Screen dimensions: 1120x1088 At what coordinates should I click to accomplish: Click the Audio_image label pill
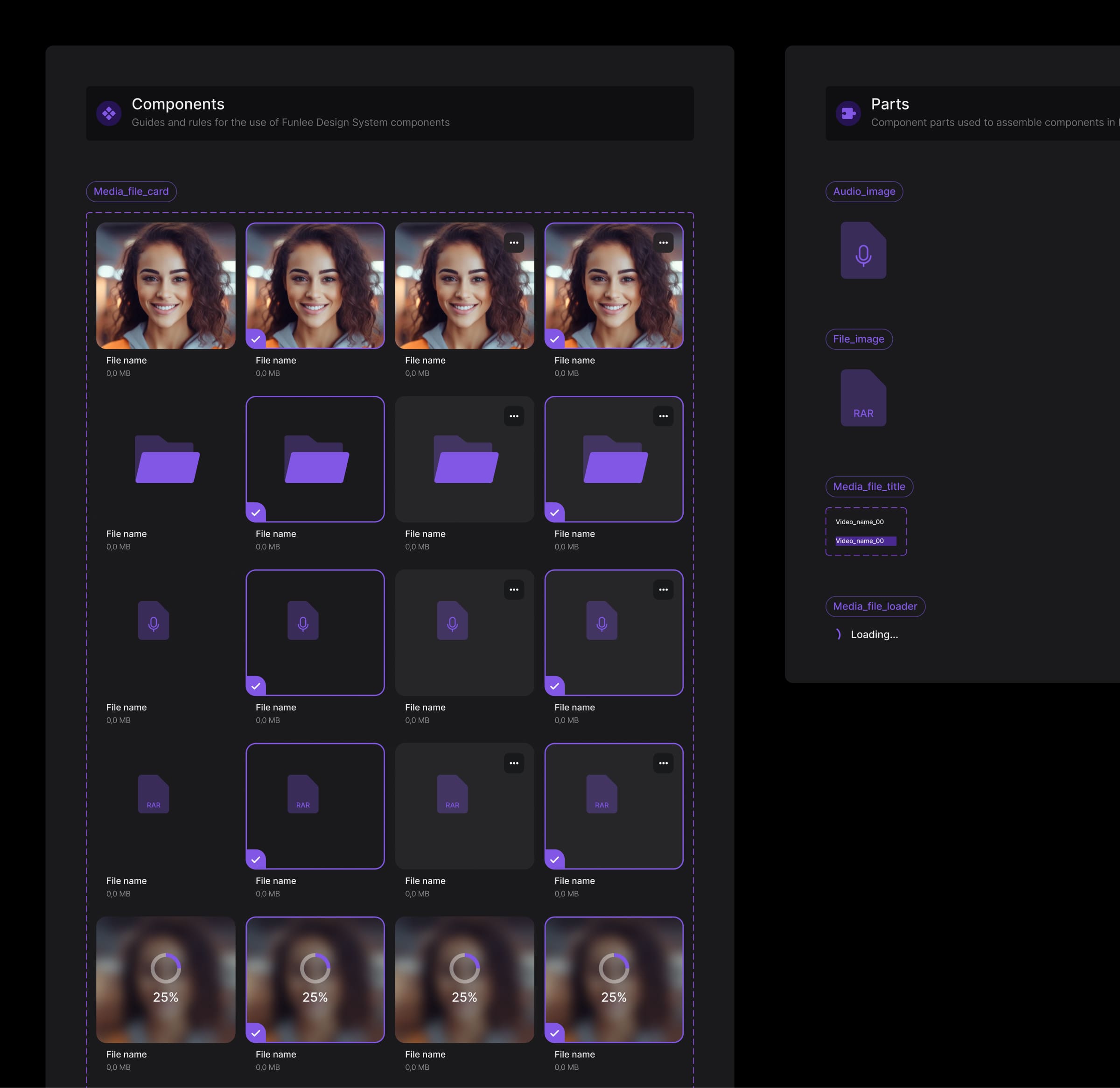point(863,191)
